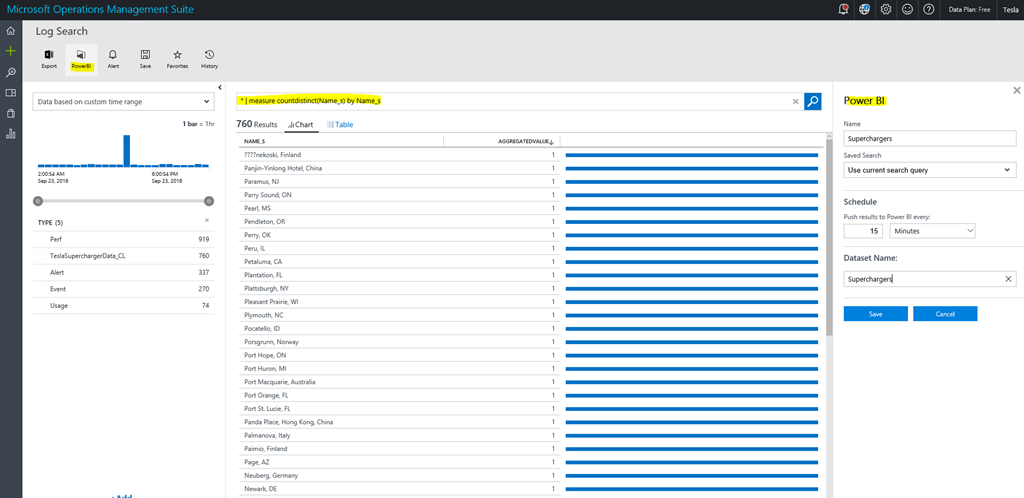Open the Saved Search dropdown

929,170
